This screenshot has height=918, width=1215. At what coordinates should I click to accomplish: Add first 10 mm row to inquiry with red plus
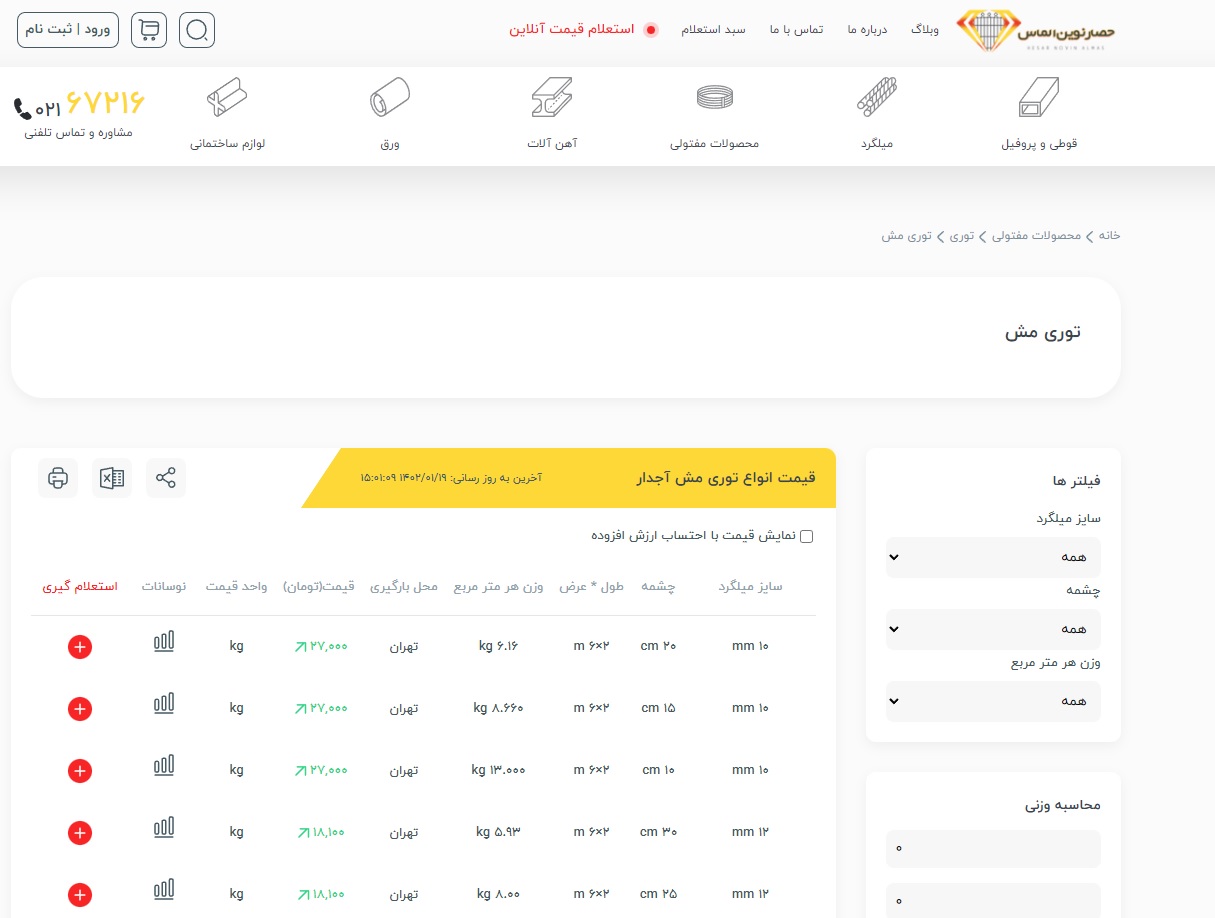(80, 647)
